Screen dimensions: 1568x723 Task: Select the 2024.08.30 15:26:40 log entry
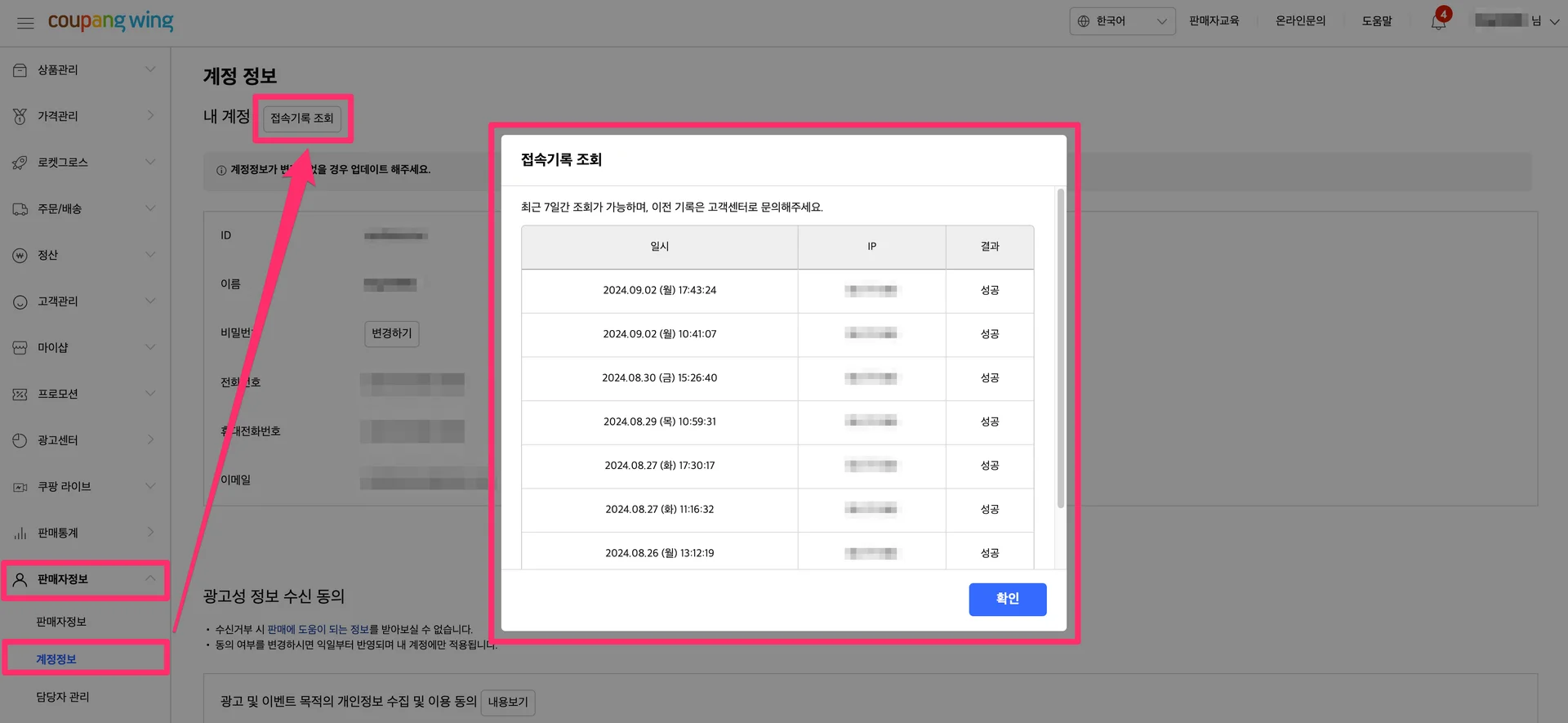click(x=777, y=378)
